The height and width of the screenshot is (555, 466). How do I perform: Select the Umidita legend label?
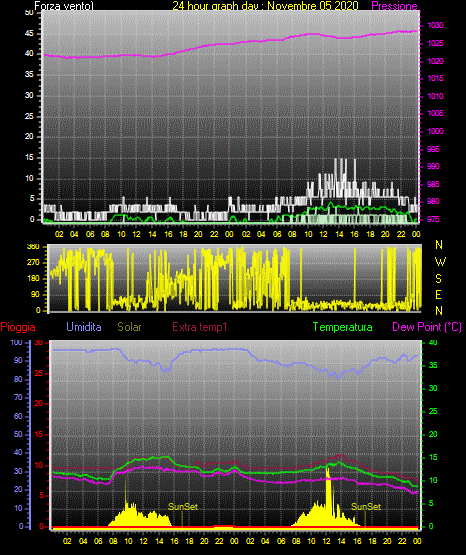[84, 327]
